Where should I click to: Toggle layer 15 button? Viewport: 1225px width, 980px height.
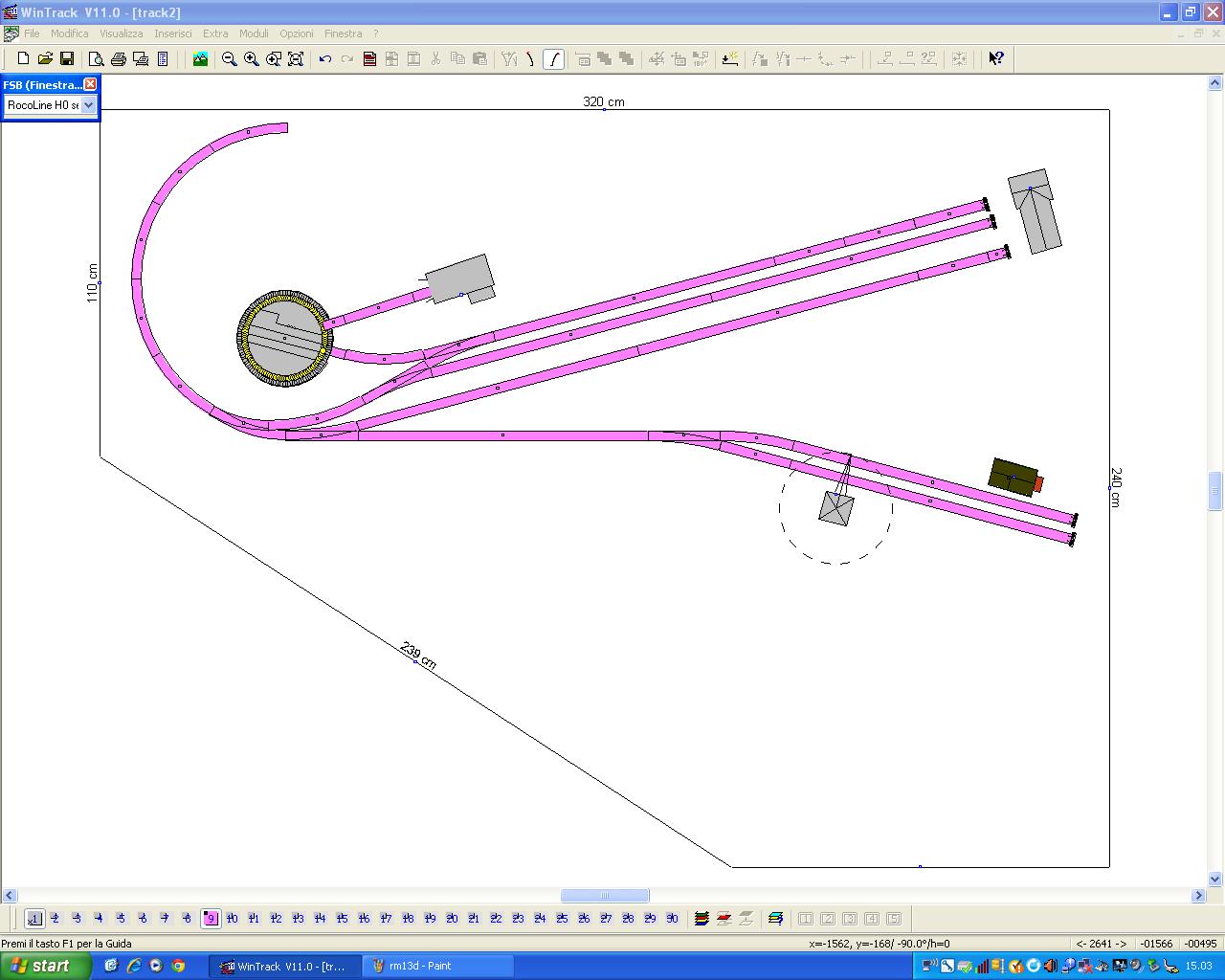[342, 919]
